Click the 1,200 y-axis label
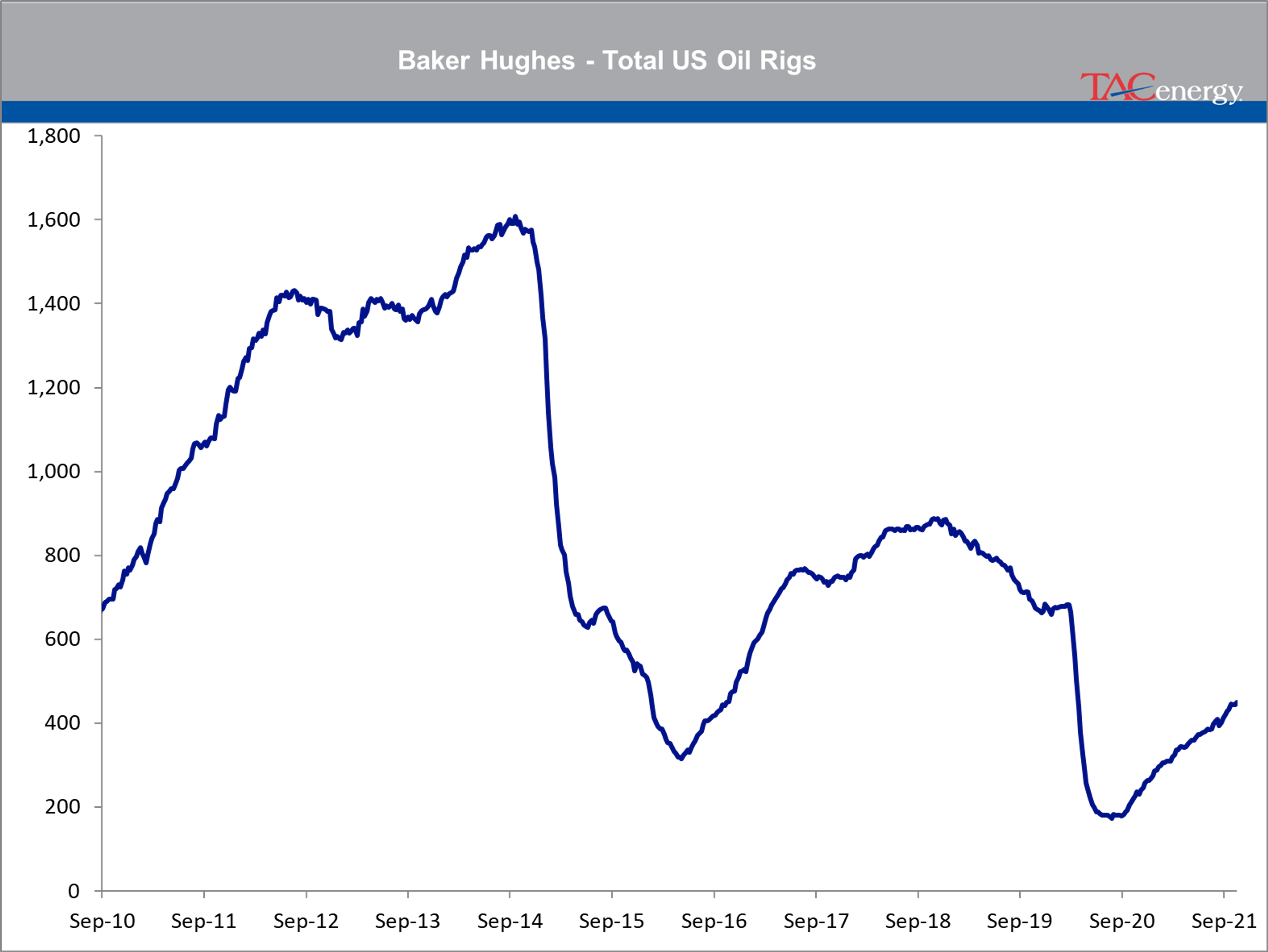The image size is (1268, 952). [x=54, y=387]
